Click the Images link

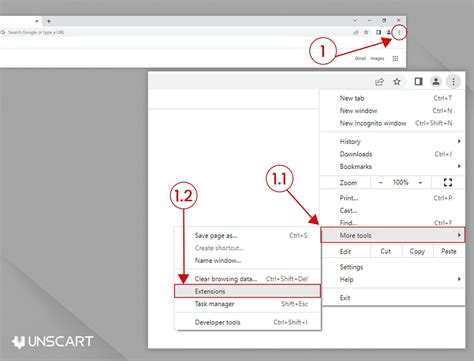[377, 58]
